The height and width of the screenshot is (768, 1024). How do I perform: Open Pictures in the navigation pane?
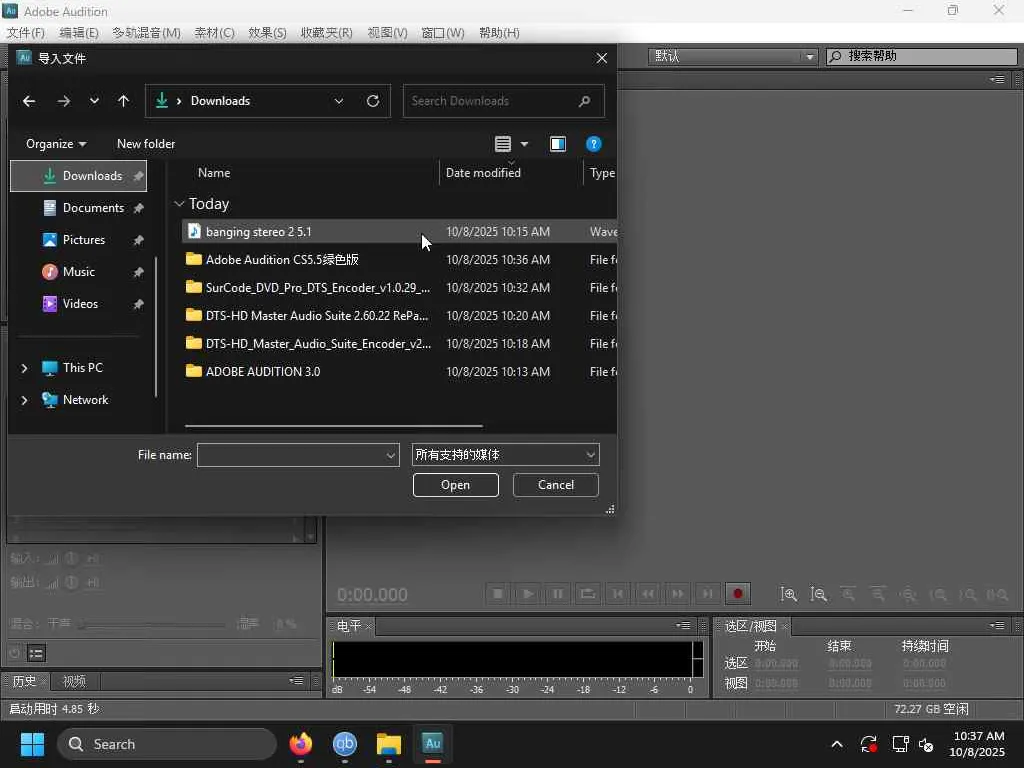click(x=78, y=240)
